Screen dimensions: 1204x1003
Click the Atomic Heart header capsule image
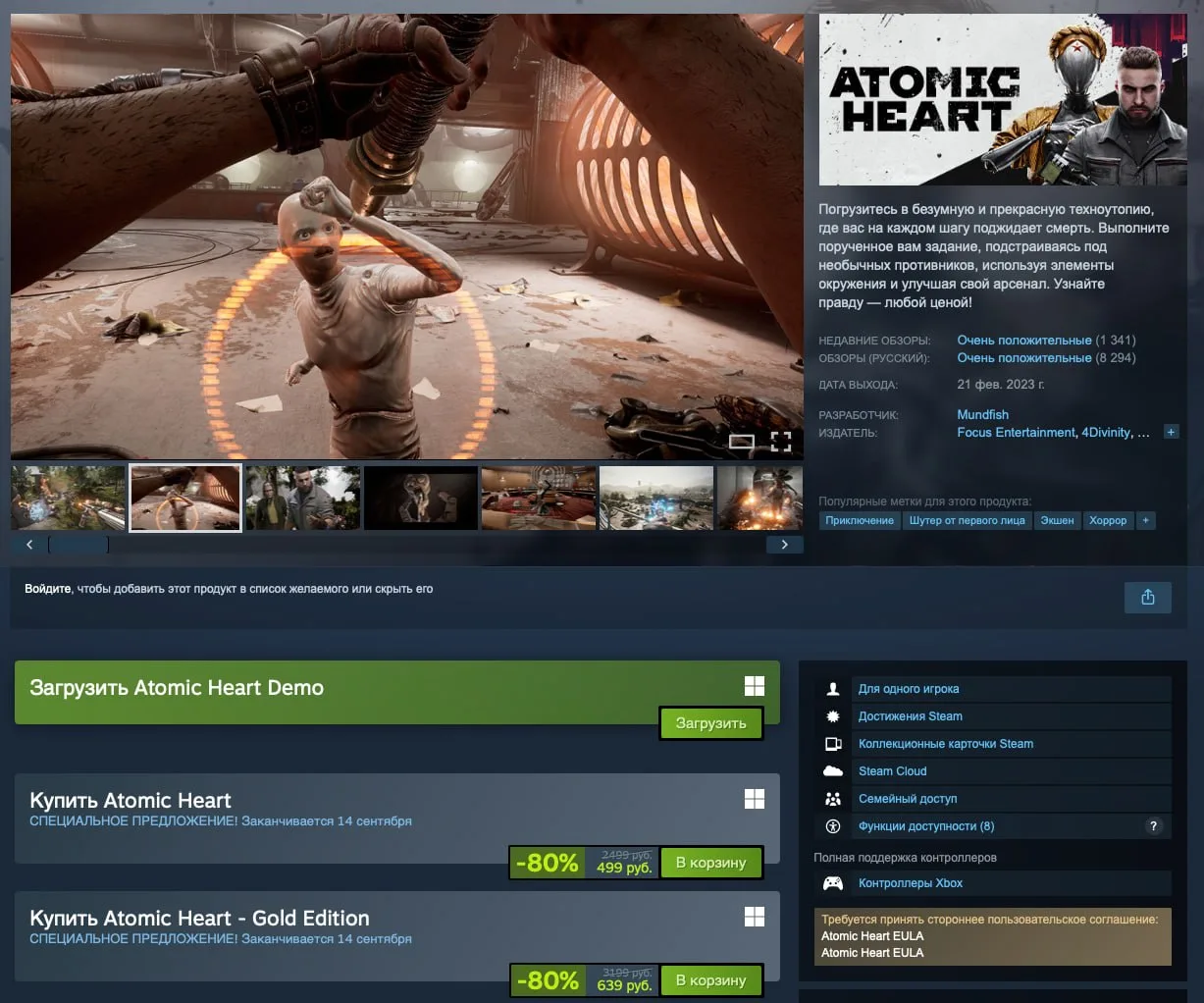pos(1003,100)
